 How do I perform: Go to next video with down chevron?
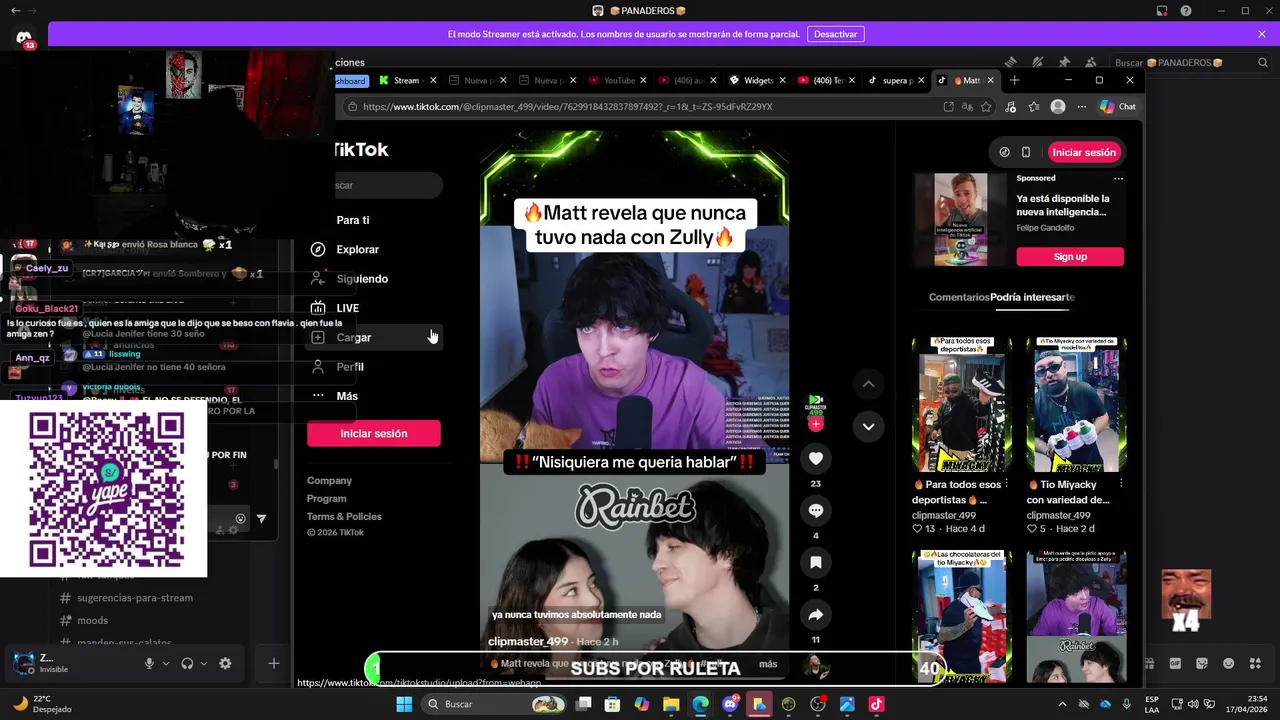tap(868, 427)
